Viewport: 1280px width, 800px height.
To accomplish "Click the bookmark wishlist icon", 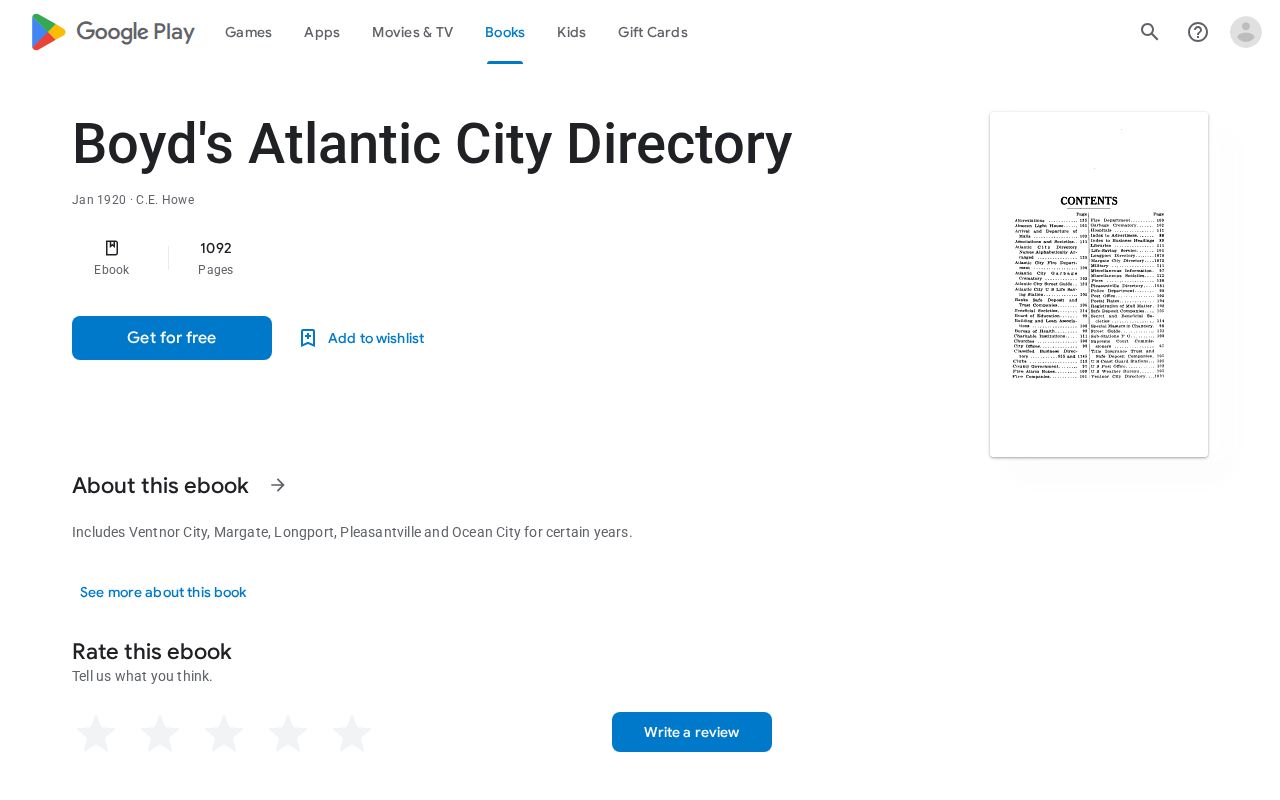I will 308,338.
